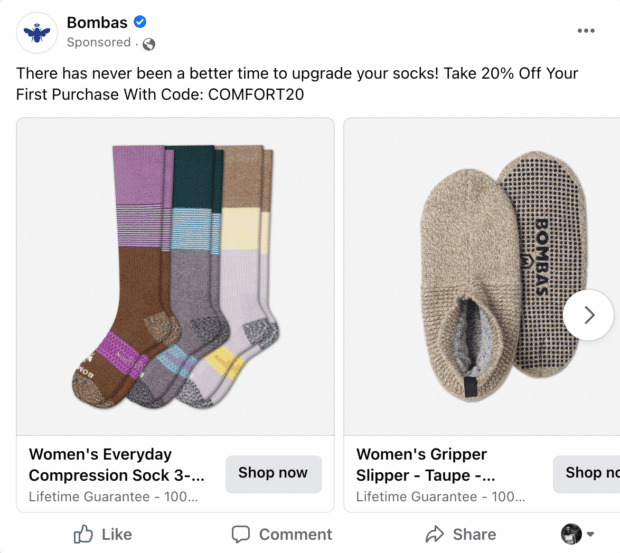Click the Share arrow icon
The width and height of the screenshot is (620, 553).
[x=434, y=534]
